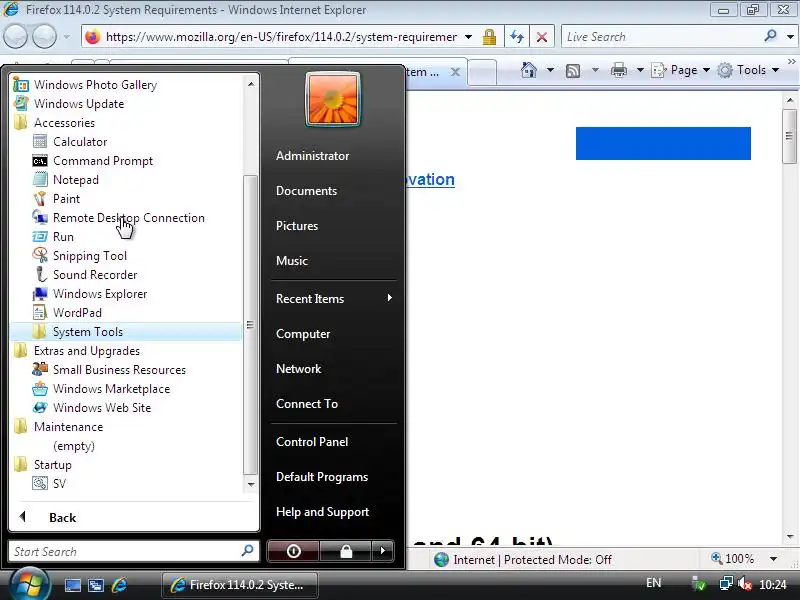Open Remote Desktop Connection

pos(129,218)
